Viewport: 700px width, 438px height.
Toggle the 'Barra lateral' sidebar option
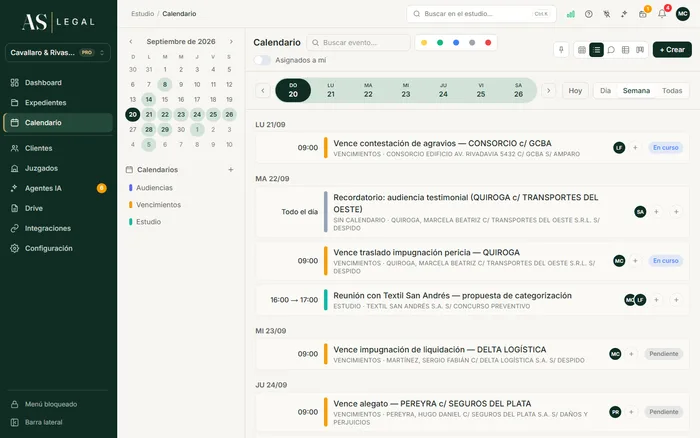[x=37, y=422]
